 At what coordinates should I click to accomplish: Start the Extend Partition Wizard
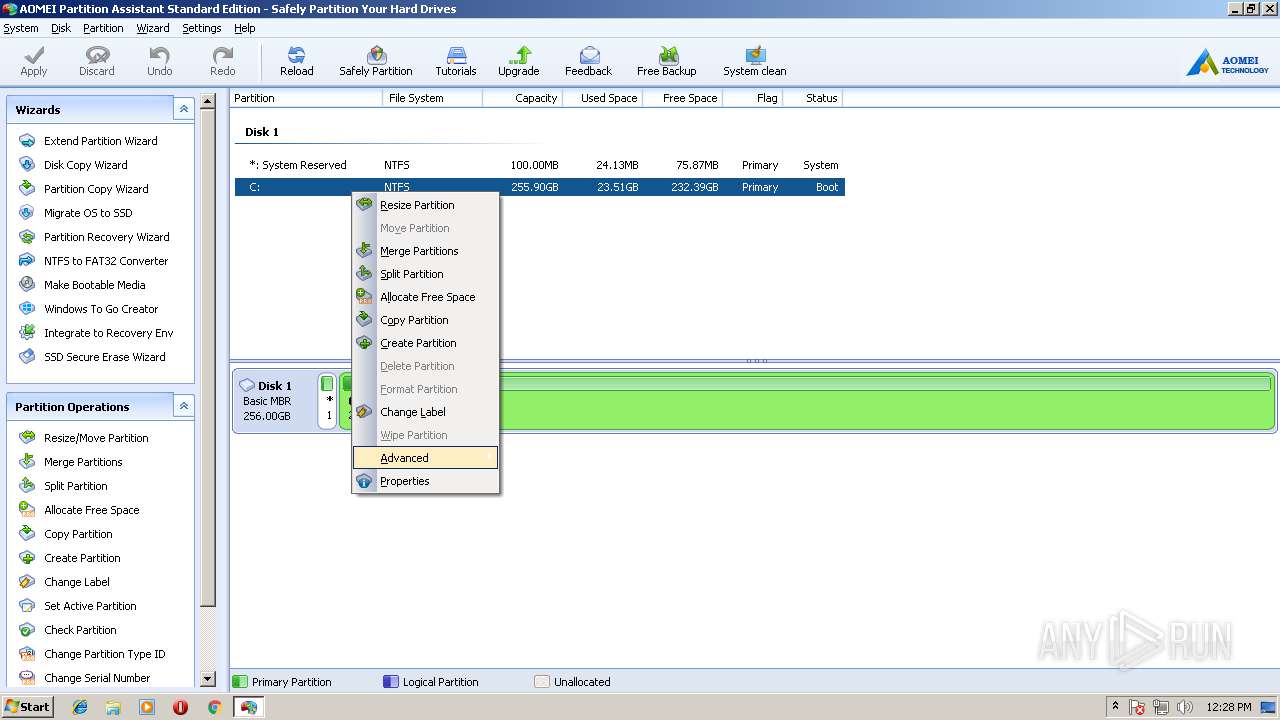[x=100, y=141]
